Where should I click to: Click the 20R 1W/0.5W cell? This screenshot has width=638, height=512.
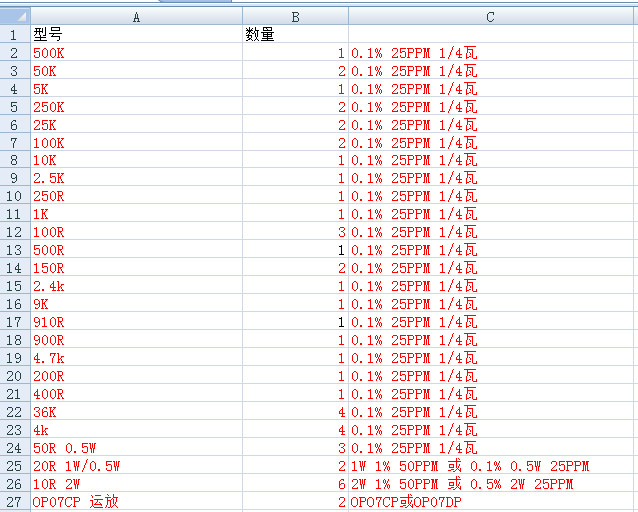coord(136,466)
